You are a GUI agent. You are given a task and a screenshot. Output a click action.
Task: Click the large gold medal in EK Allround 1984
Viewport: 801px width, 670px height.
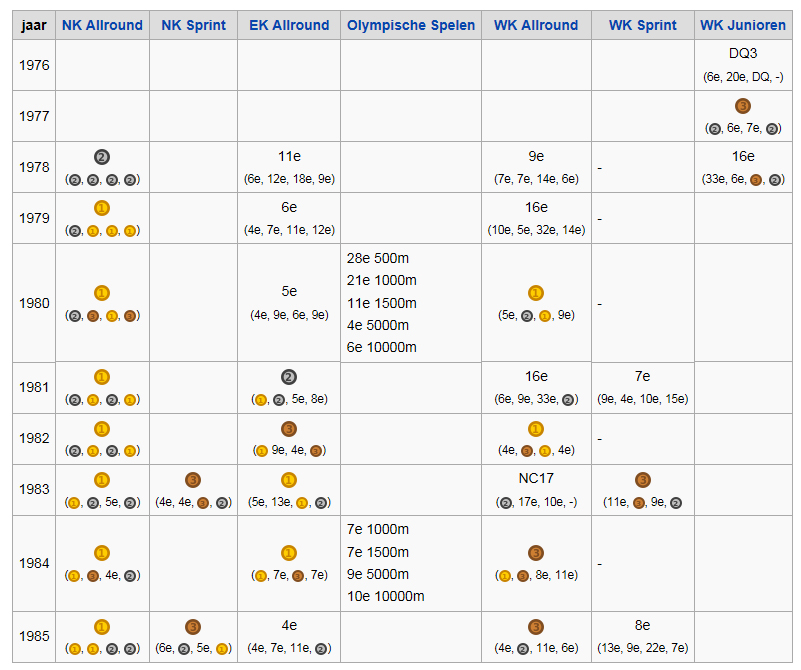(289, 553)
